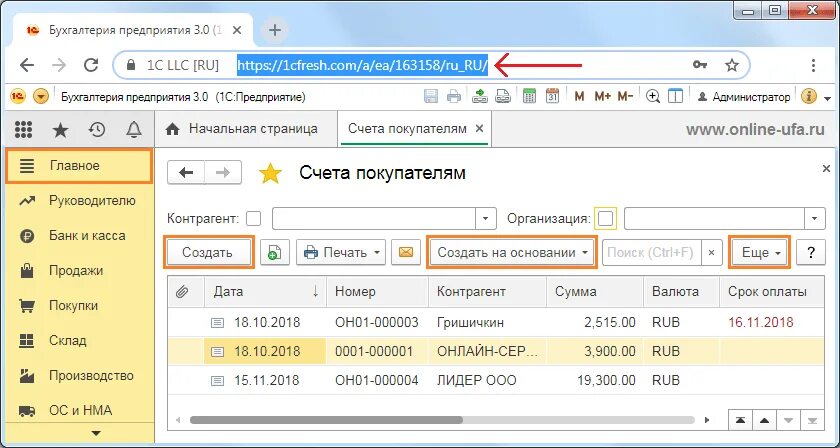This screenshot has width=840, height=448.
Task: Click the Поиск (Ctrl+F) search field
Action: pos(651,252)
